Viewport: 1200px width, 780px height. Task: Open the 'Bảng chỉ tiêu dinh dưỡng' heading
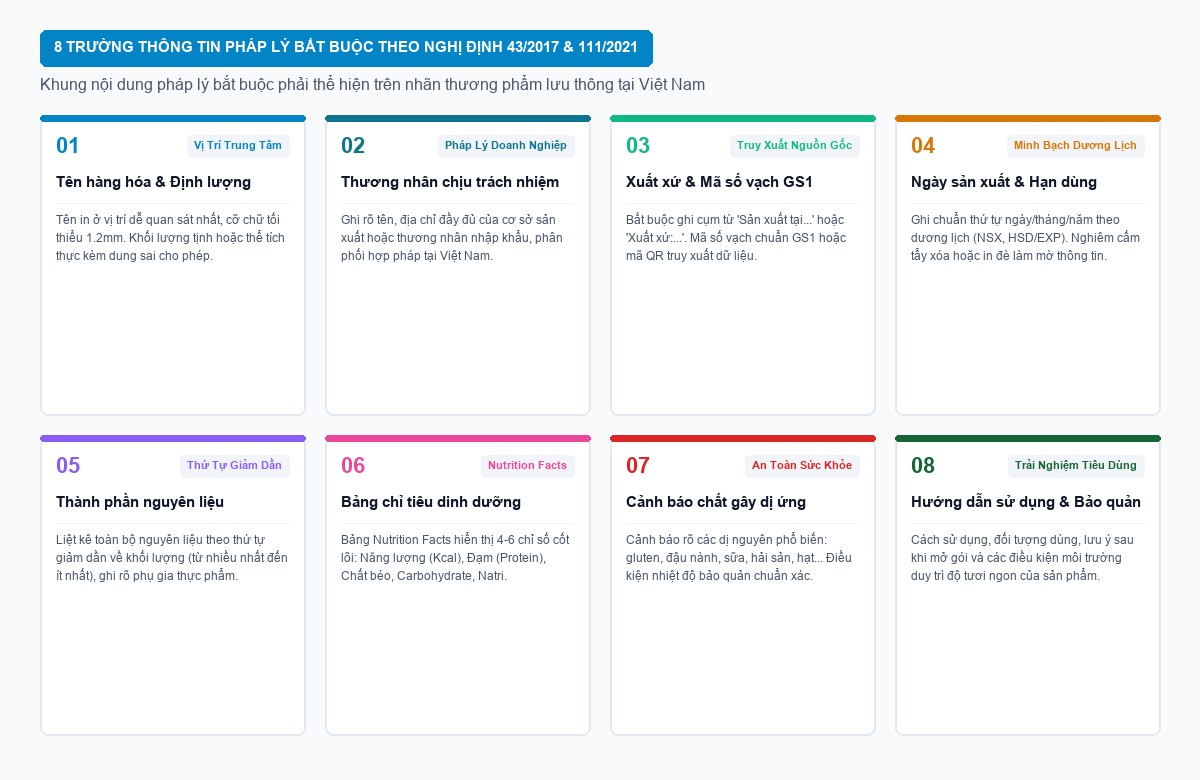pyautogui.click(x=431, y=502)
